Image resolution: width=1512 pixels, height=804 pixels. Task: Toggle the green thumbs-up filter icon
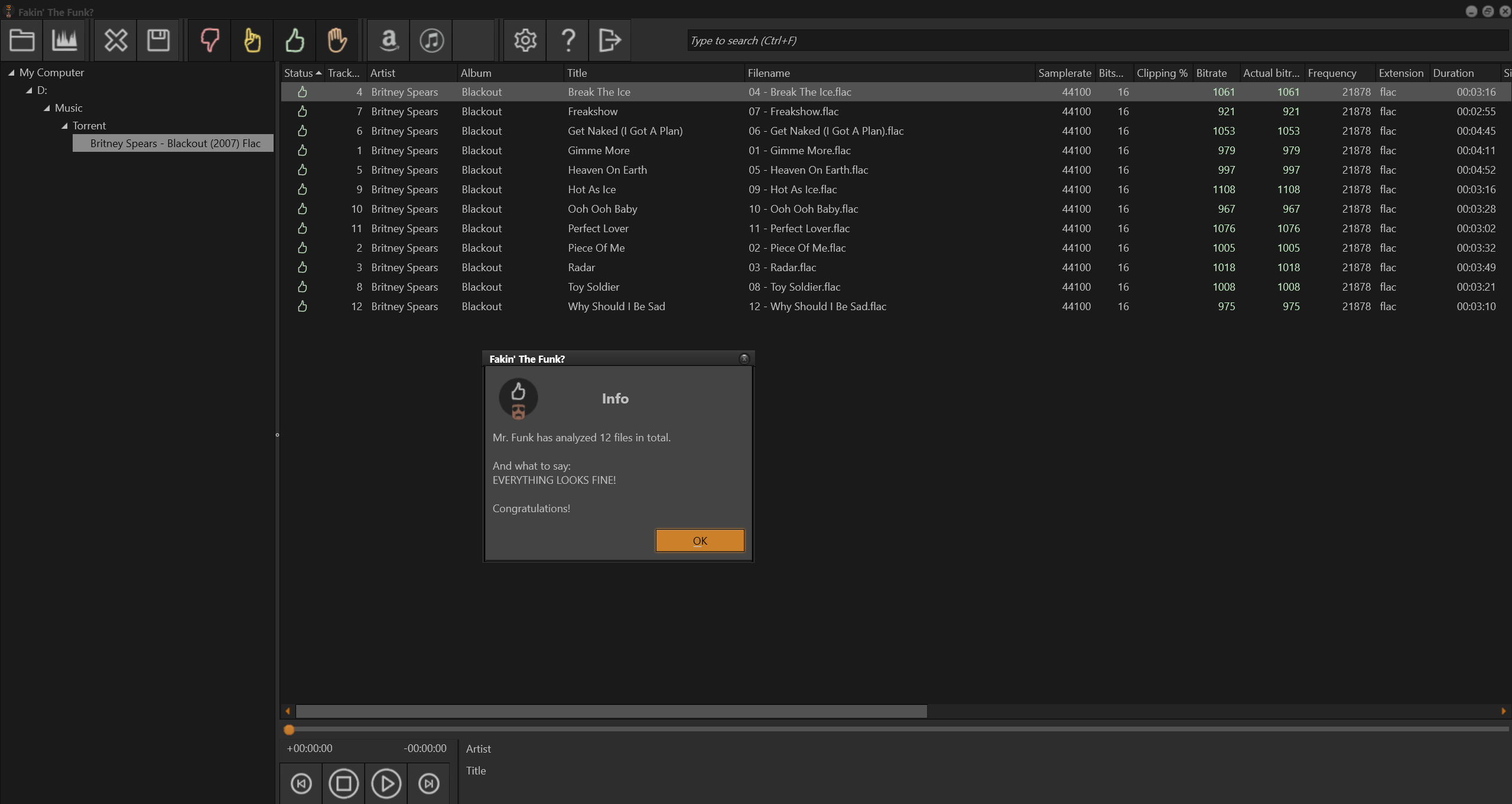coord(295,40)
